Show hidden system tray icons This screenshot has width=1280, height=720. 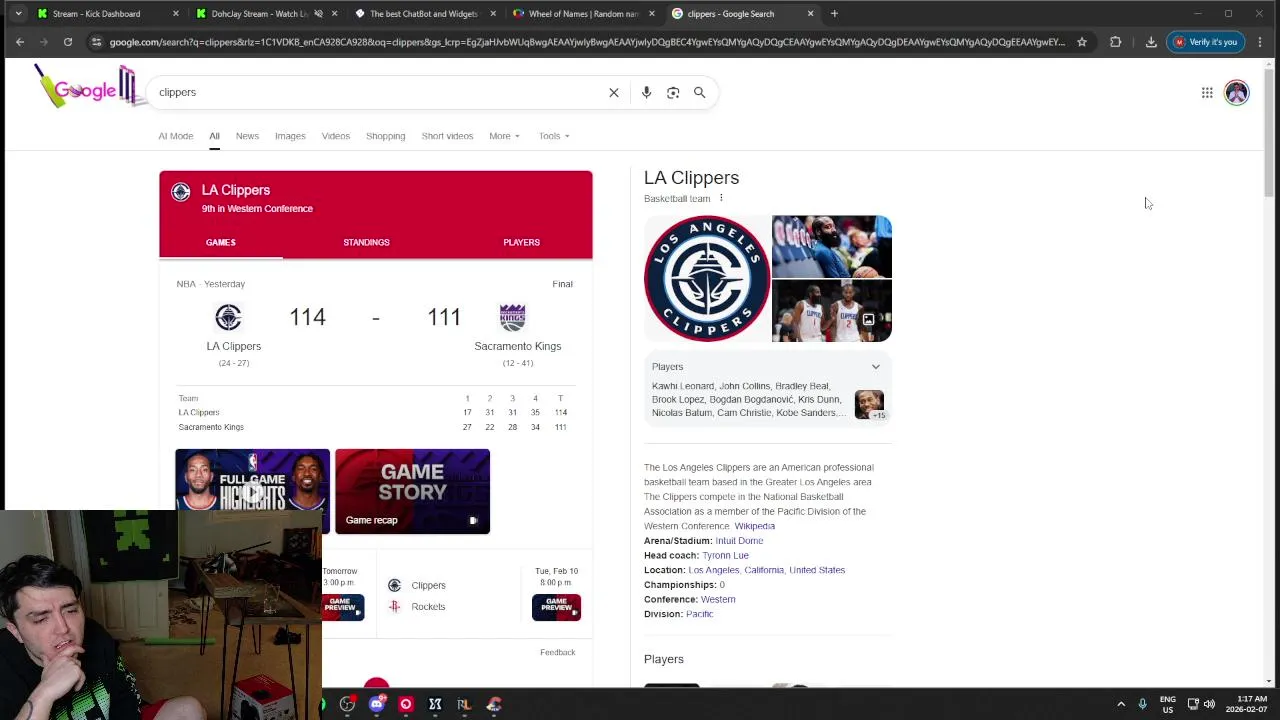pos(1120,704)
